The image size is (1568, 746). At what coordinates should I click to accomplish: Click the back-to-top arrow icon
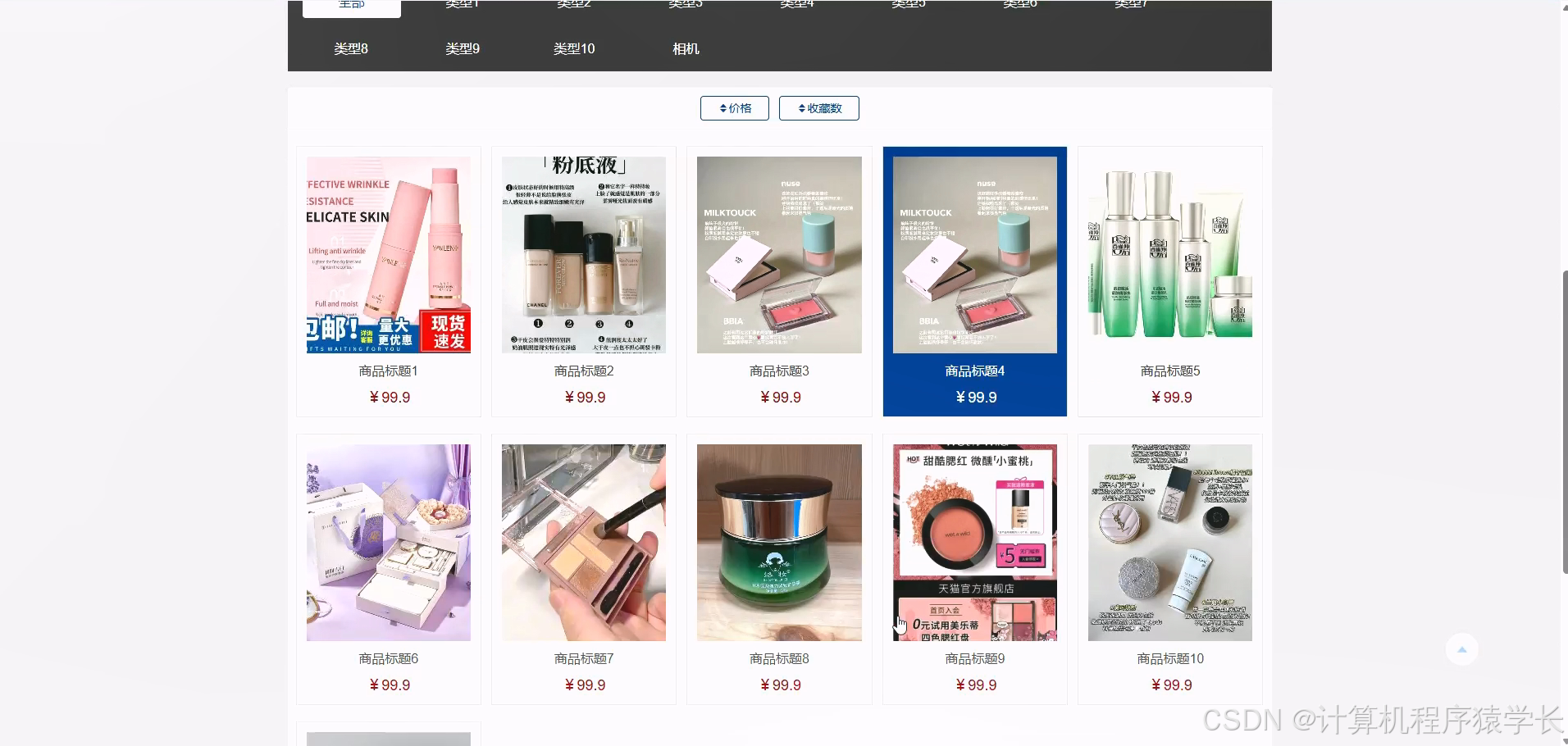coord(1461,649)
